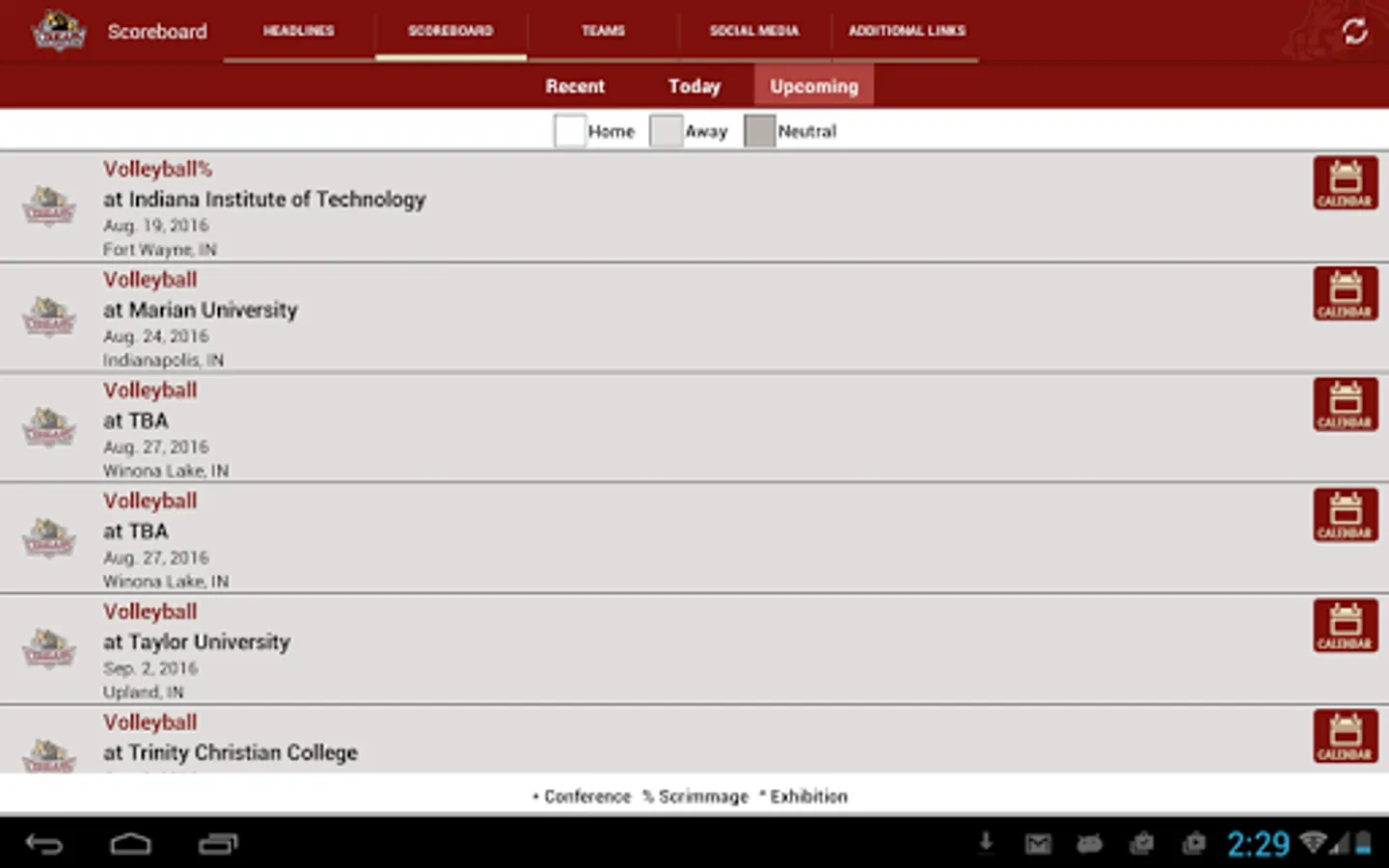Open Android recent apps button
The width and height of the screenshot is (1389, 868).
click(218, 845)
